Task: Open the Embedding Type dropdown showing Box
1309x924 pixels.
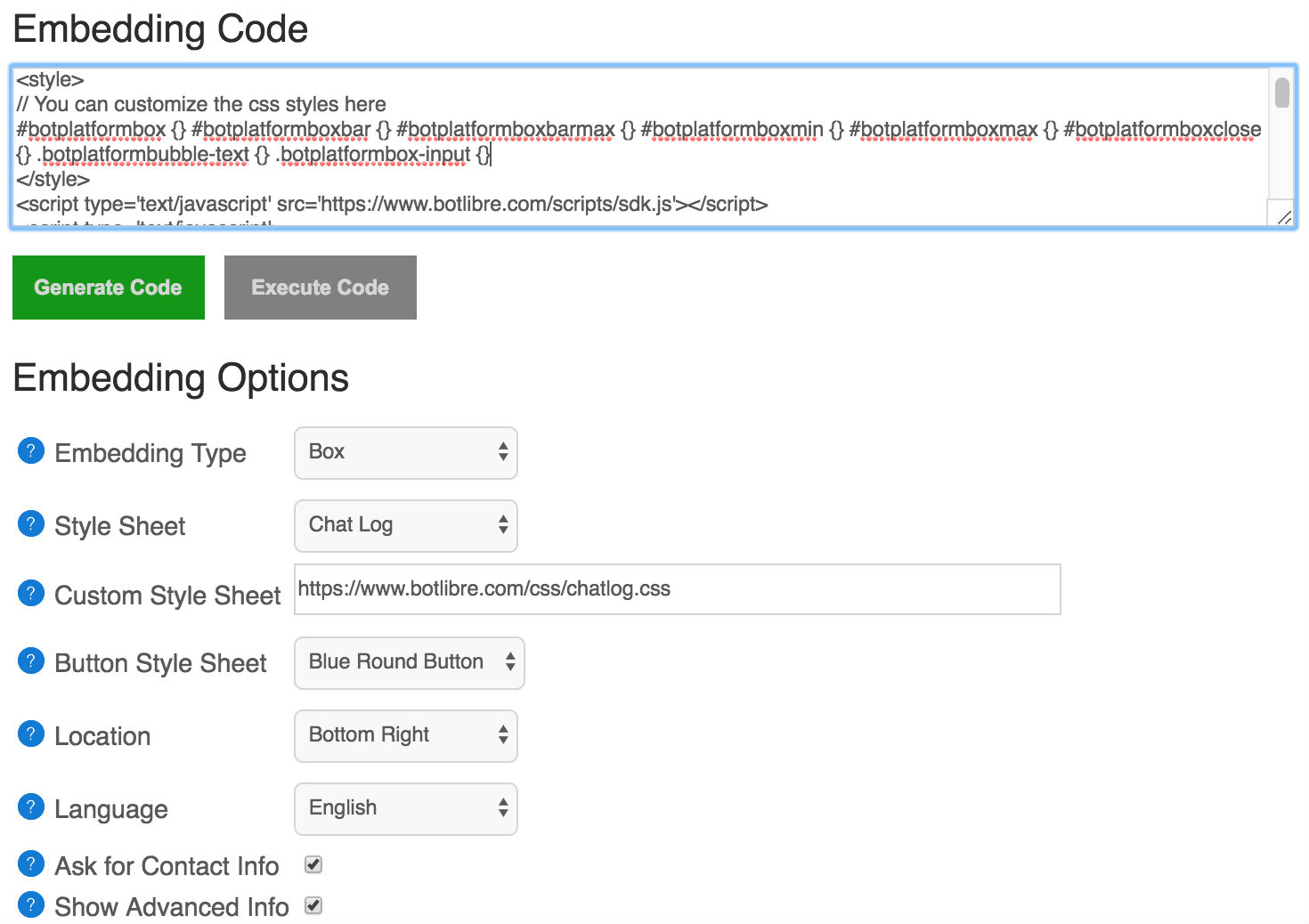Action: 406,453
